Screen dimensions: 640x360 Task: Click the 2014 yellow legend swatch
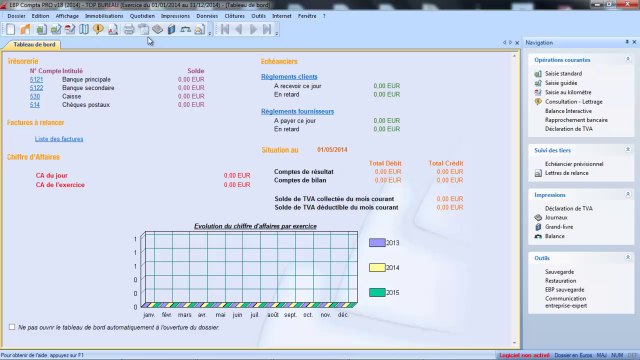377,267
